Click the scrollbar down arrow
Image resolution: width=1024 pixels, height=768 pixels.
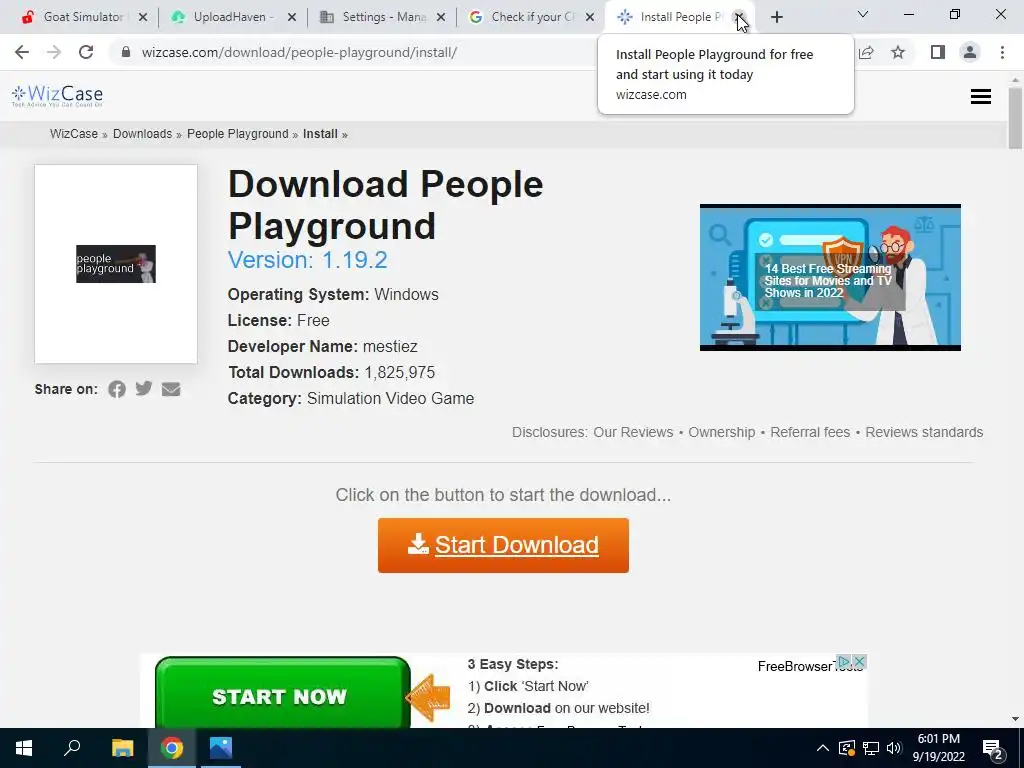click(1015, 719)
